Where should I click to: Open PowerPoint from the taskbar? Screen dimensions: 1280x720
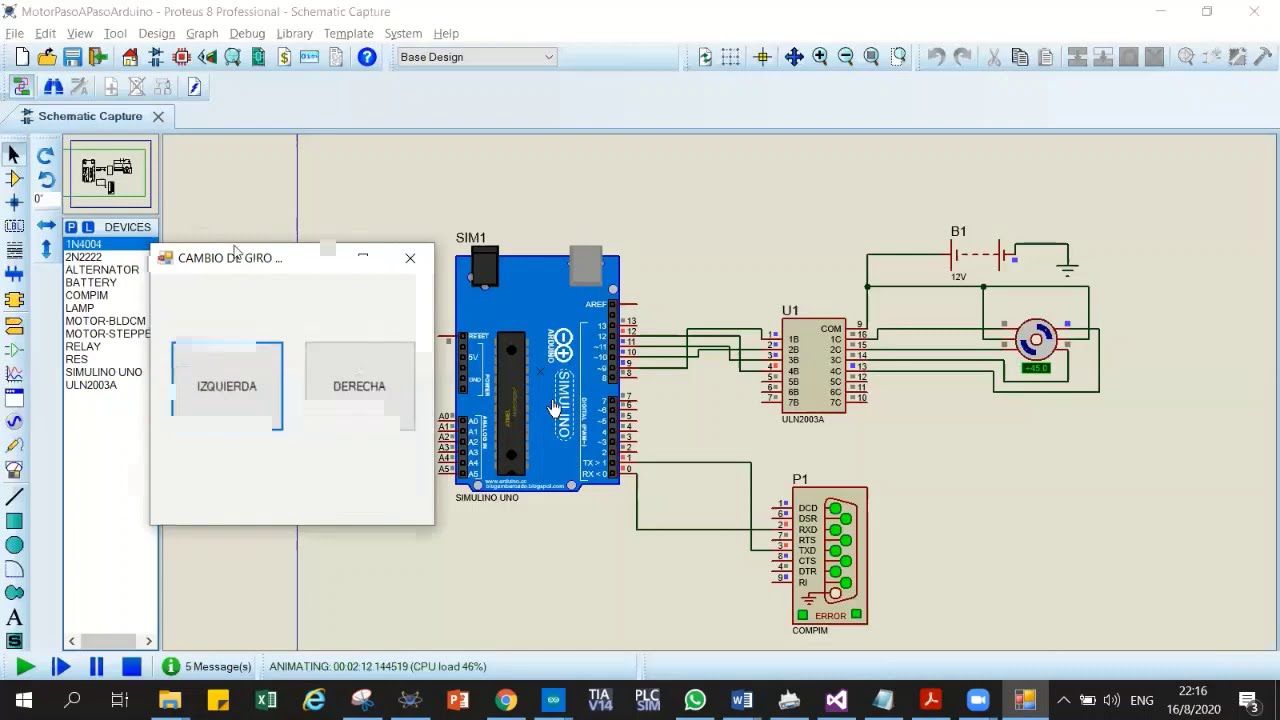point(458,700)
